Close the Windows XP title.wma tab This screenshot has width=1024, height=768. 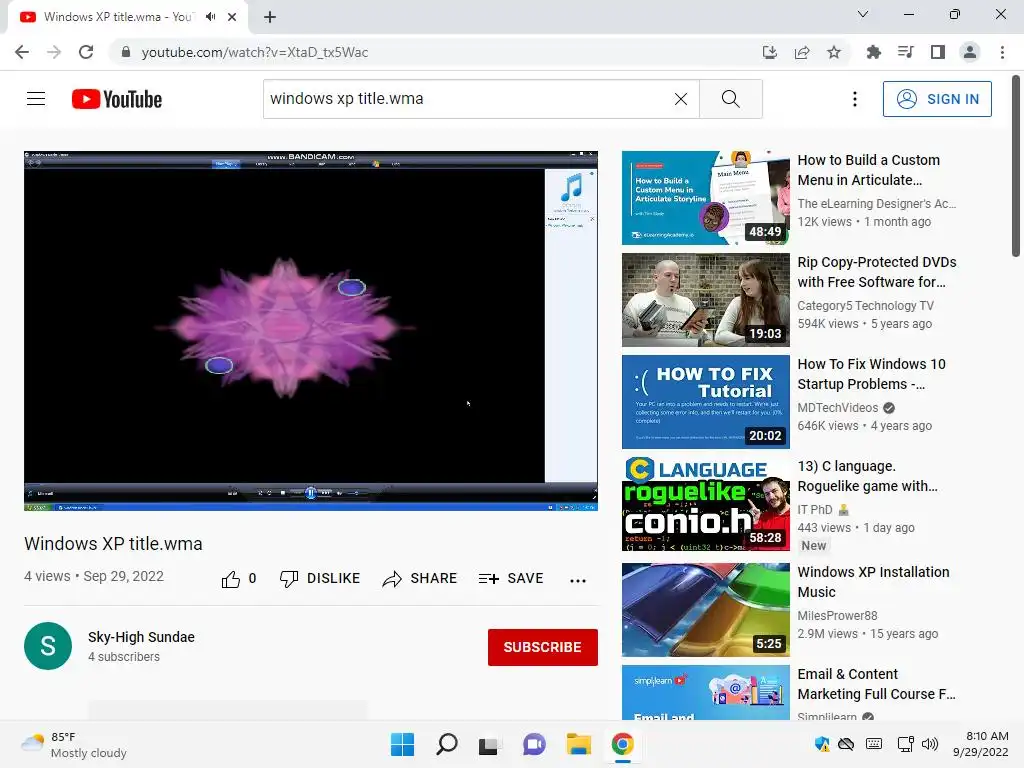pyautogui.click(x=232, y=17)
